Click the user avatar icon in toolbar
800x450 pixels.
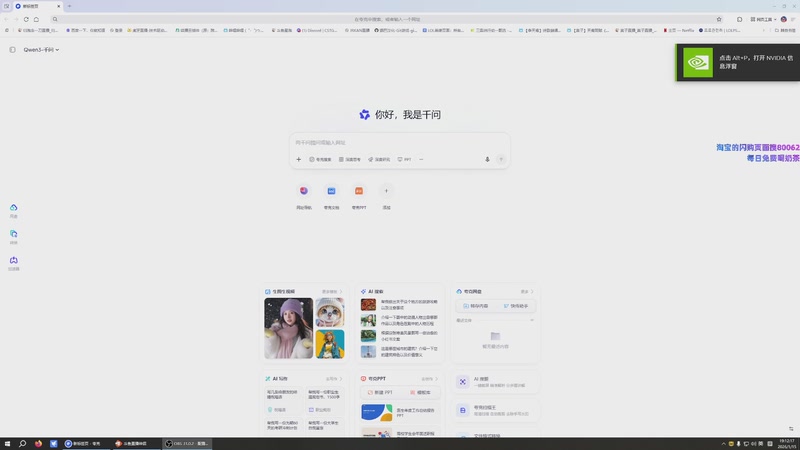pos(784,19)
